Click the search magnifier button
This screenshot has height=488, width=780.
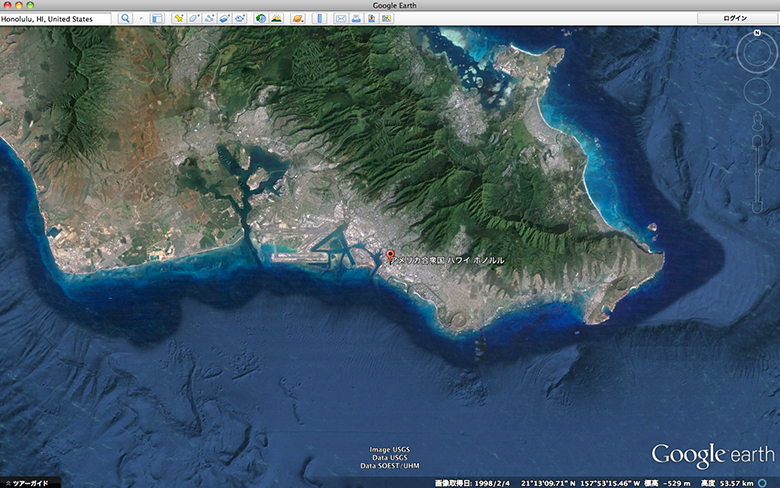coord(125,19)
